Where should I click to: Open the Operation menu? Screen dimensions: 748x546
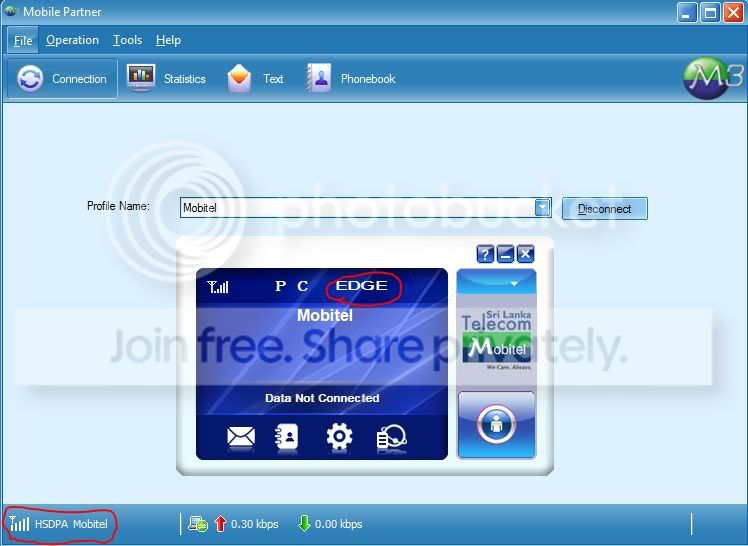pos(73,41)
